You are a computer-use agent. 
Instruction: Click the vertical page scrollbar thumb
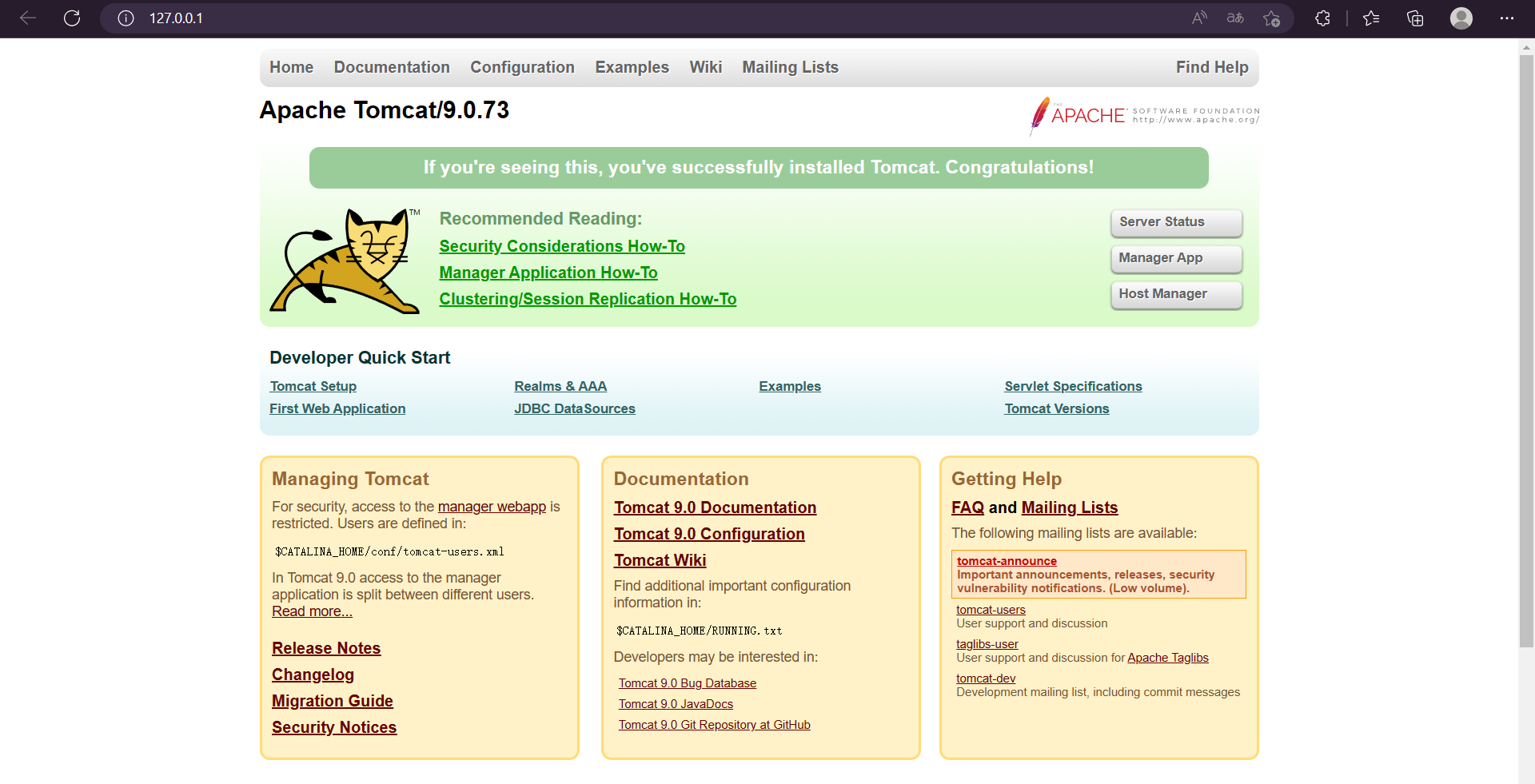coord(1526,352)
